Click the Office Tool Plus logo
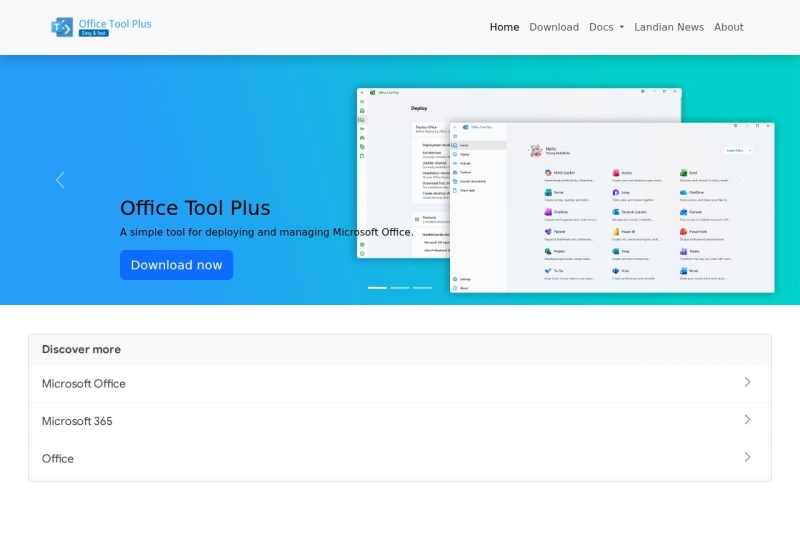Screen dimensions: 800x550 (101, 27)
